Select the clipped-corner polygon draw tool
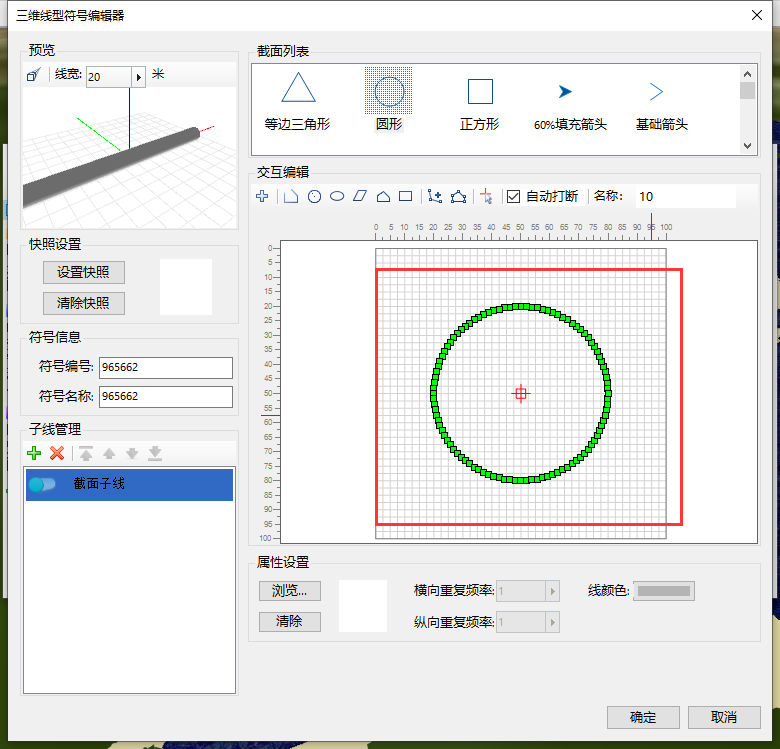The height and width of the screenshot is (749, 780). point(291,196)
